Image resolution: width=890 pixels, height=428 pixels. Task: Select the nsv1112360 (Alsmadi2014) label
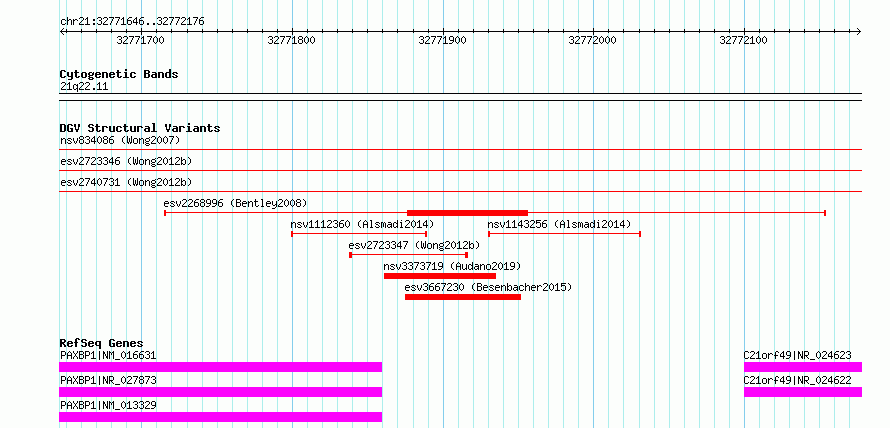point(362,224)
